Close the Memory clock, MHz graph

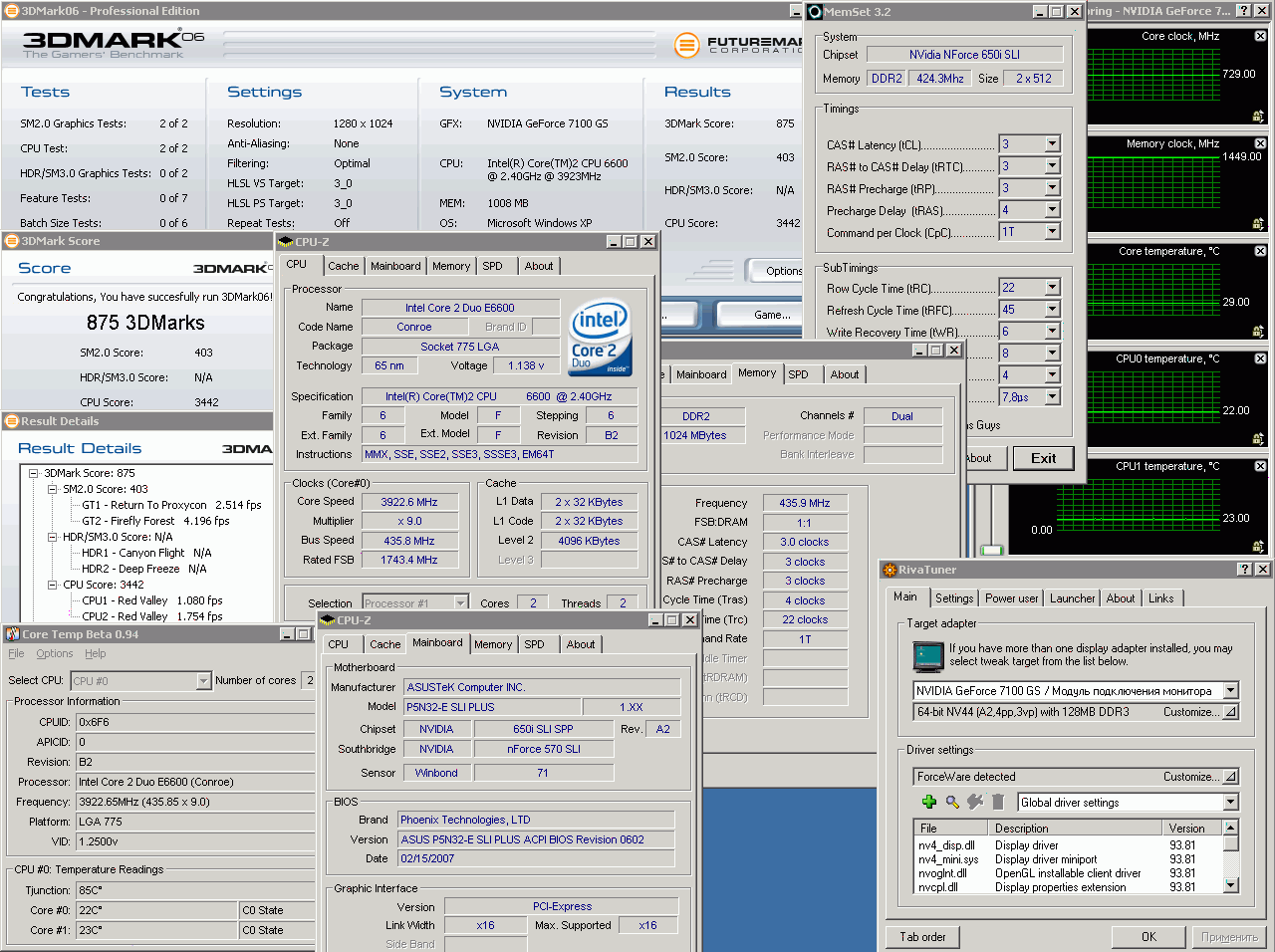(1260, 143)
